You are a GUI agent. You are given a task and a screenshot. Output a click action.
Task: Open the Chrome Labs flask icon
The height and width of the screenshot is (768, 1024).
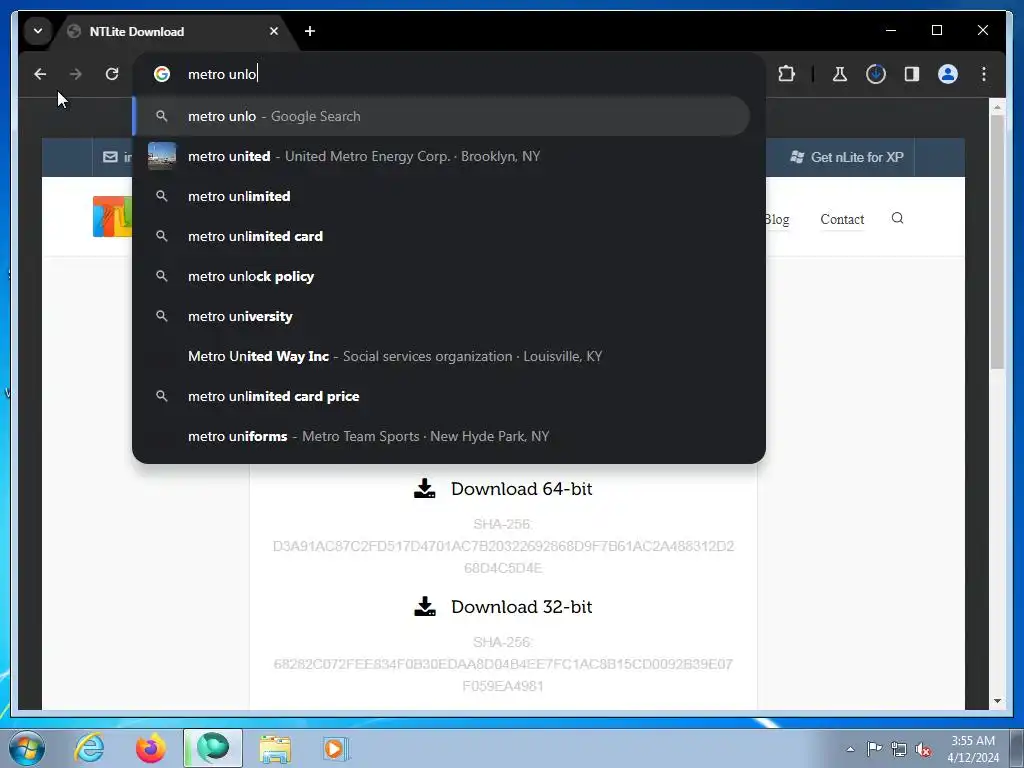point(840,74)
